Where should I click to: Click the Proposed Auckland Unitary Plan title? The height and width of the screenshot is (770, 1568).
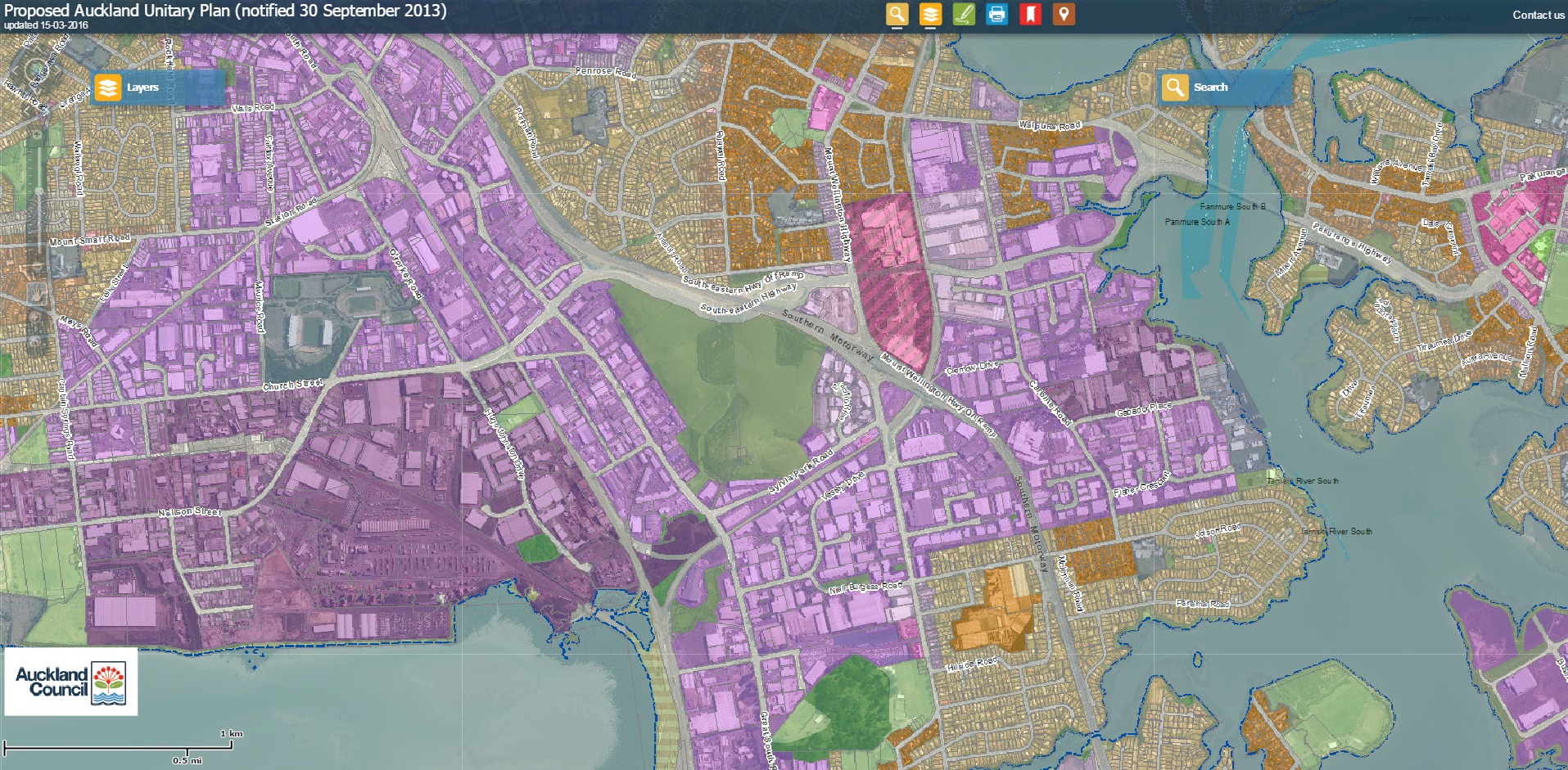coord(225,11)
